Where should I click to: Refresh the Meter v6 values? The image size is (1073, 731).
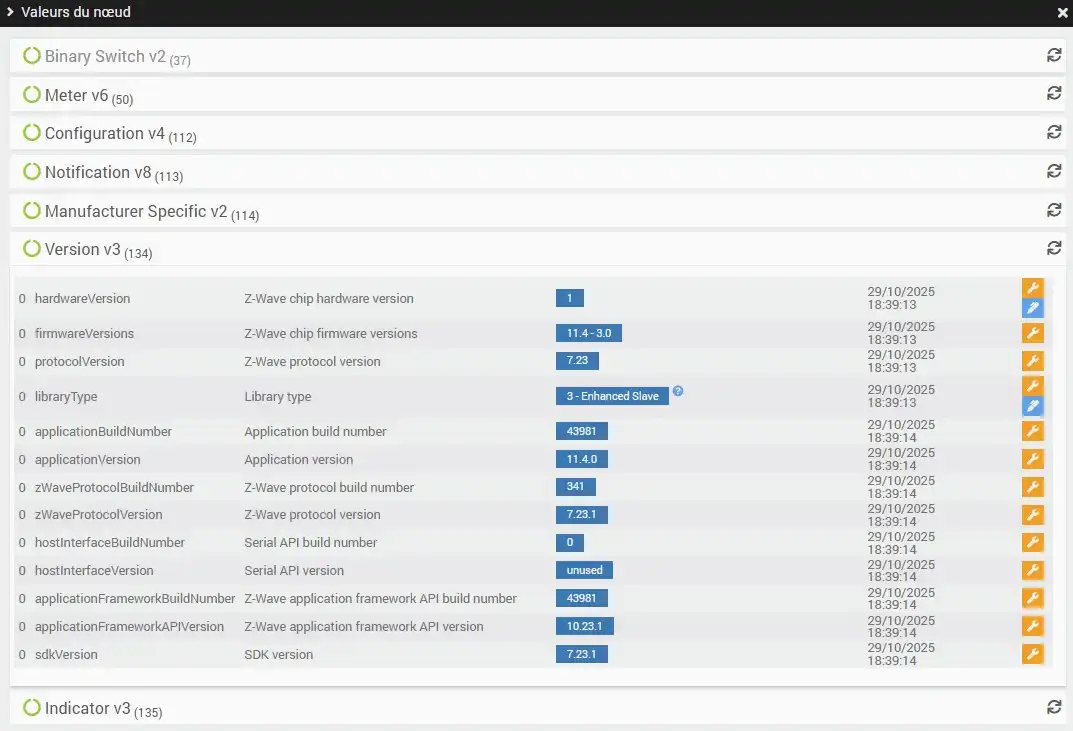(1054, 94)
